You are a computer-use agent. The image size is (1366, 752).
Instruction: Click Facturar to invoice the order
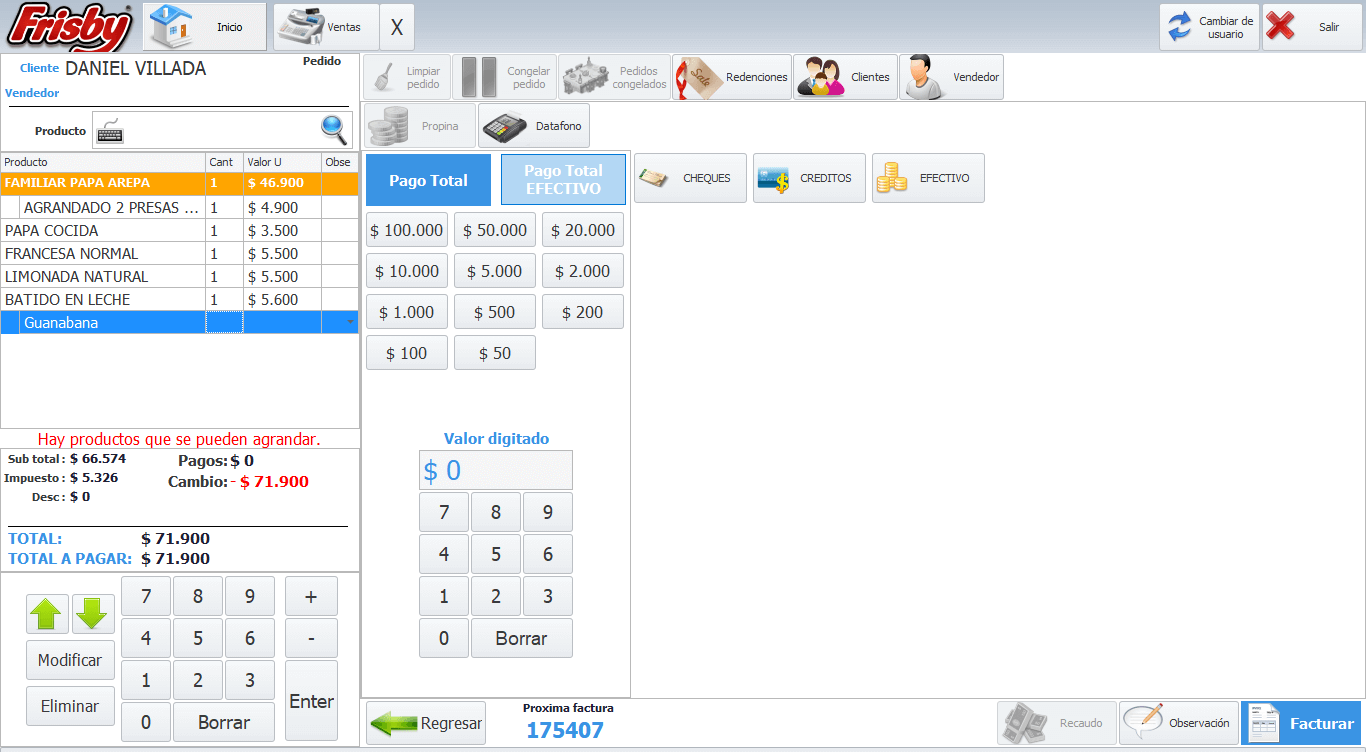(x=1301, y=723)
